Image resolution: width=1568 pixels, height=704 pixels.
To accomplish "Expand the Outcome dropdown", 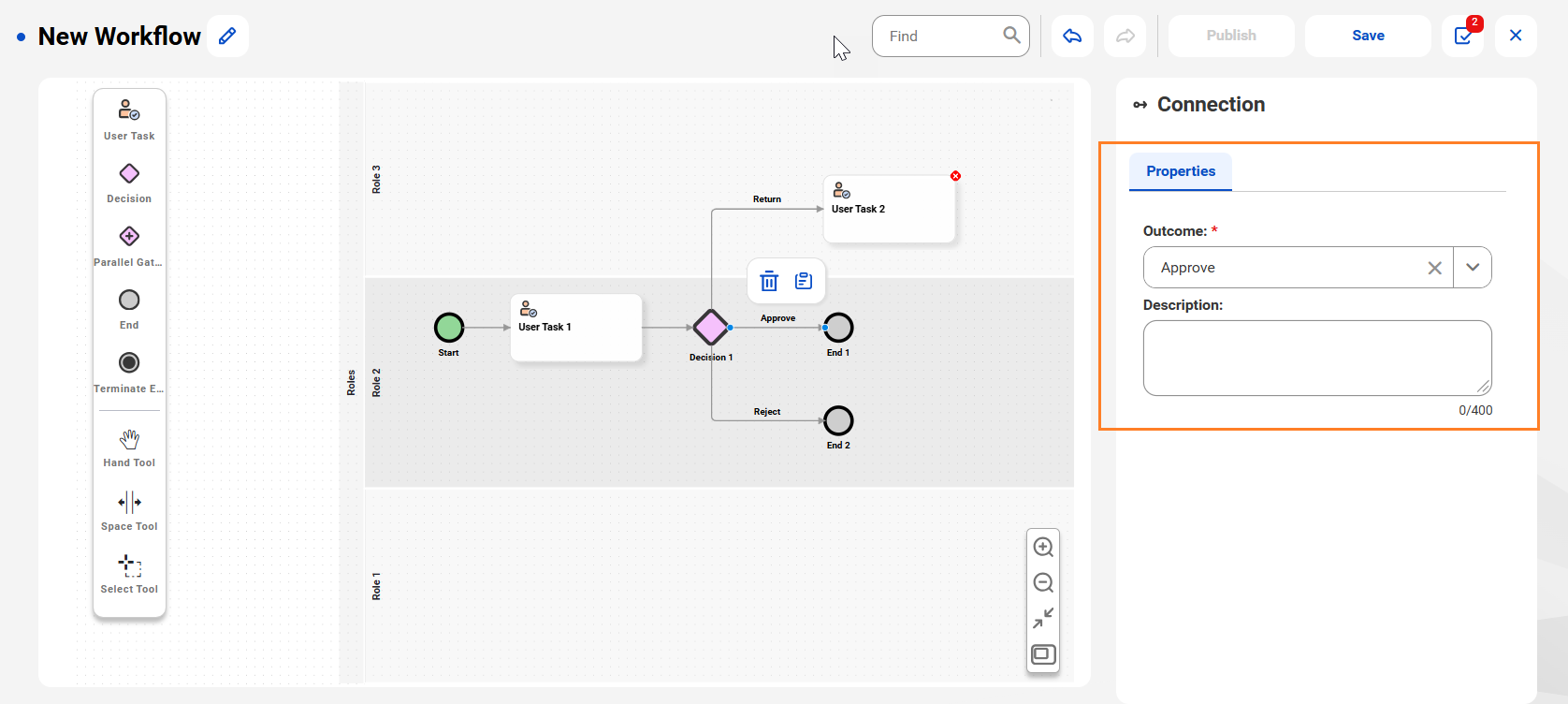I will pyautogui.click(x=1473, y=268).
